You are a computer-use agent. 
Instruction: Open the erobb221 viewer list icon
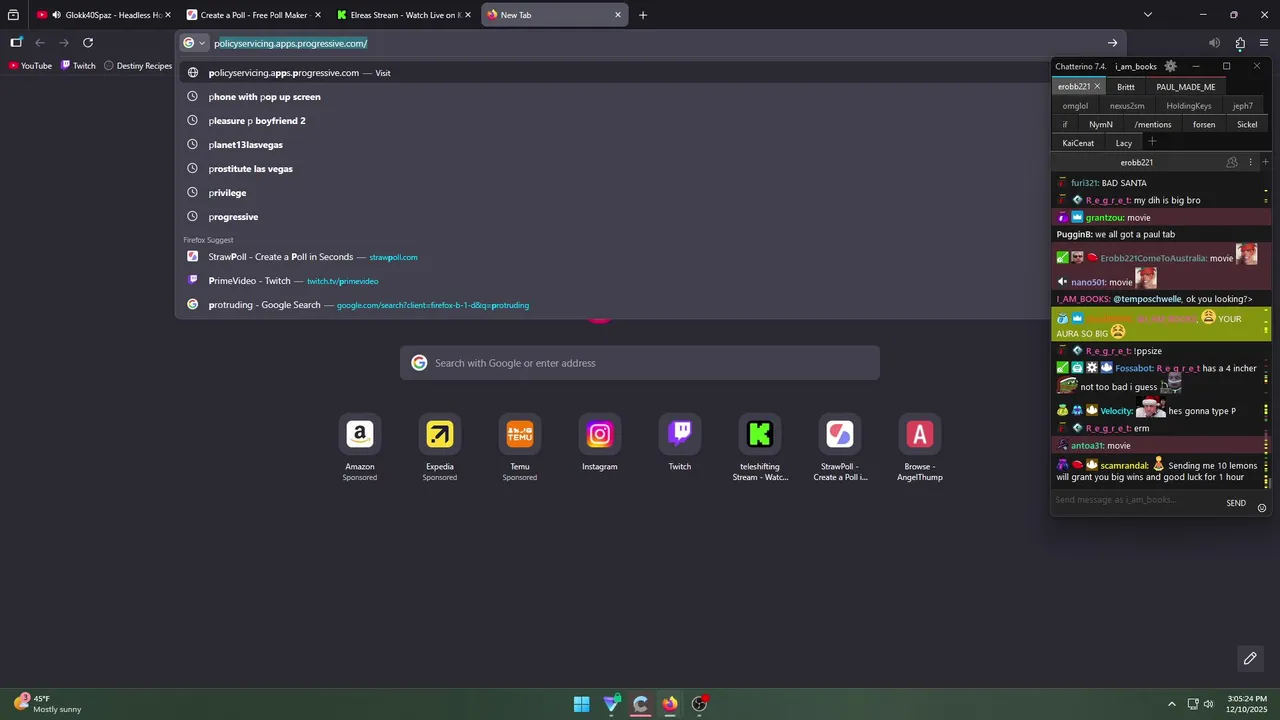coord(1232,162)
